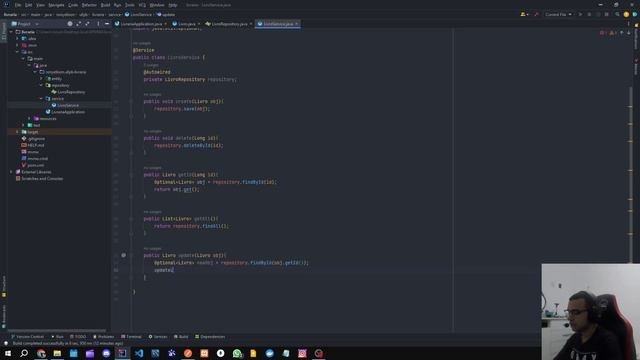Screen dimensions: 640x360
Task: Open the Run tool window
Action: [x=58, y=337]
